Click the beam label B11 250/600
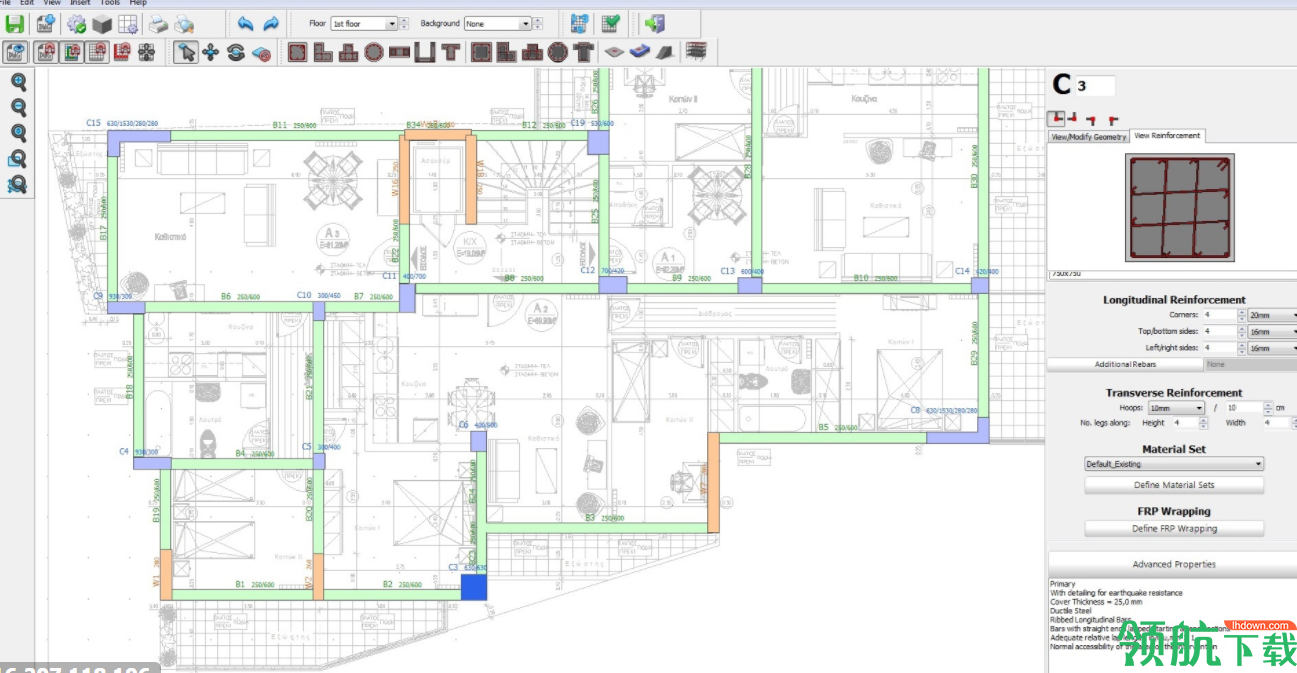Screen dimensions: 1297x673 (295, 125)
